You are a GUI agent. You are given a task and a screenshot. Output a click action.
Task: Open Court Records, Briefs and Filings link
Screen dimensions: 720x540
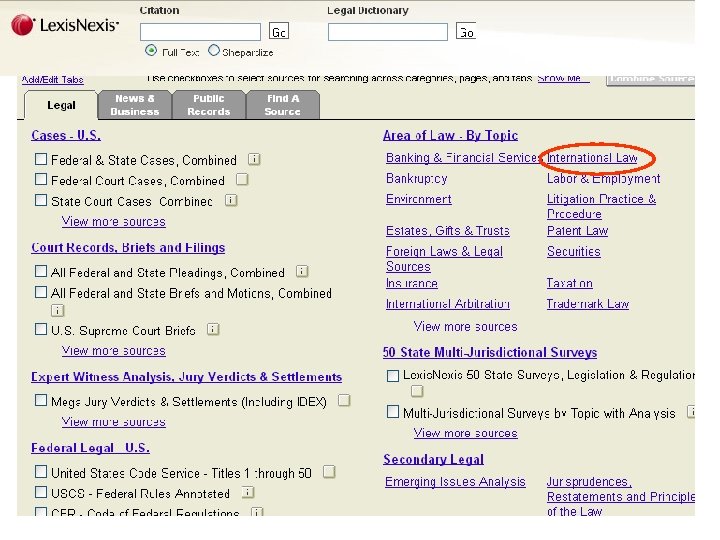128,248
